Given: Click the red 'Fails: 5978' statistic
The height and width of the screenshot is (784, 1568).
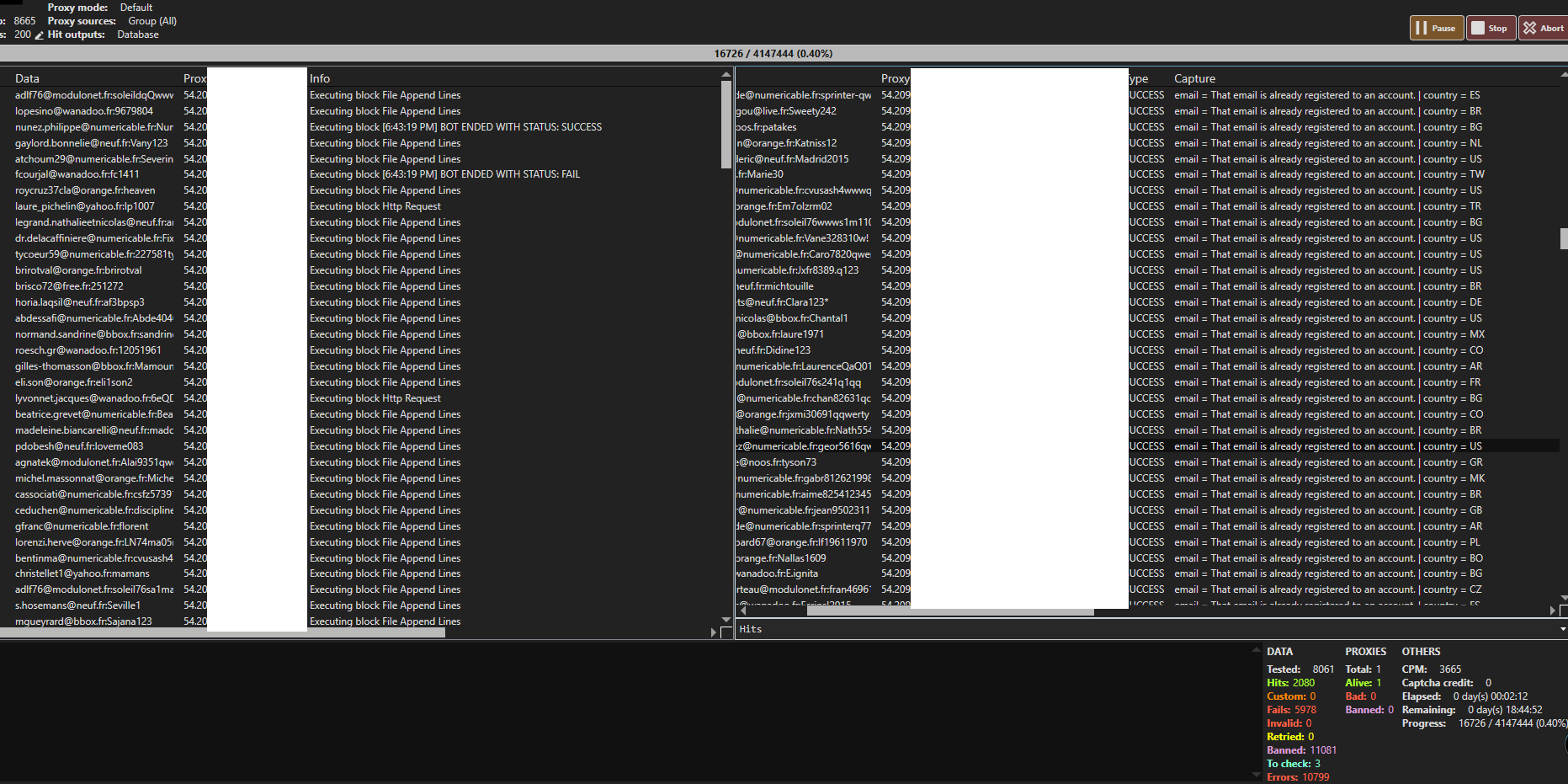Looking at the screenshot, I should click(x=1291, y=710).
